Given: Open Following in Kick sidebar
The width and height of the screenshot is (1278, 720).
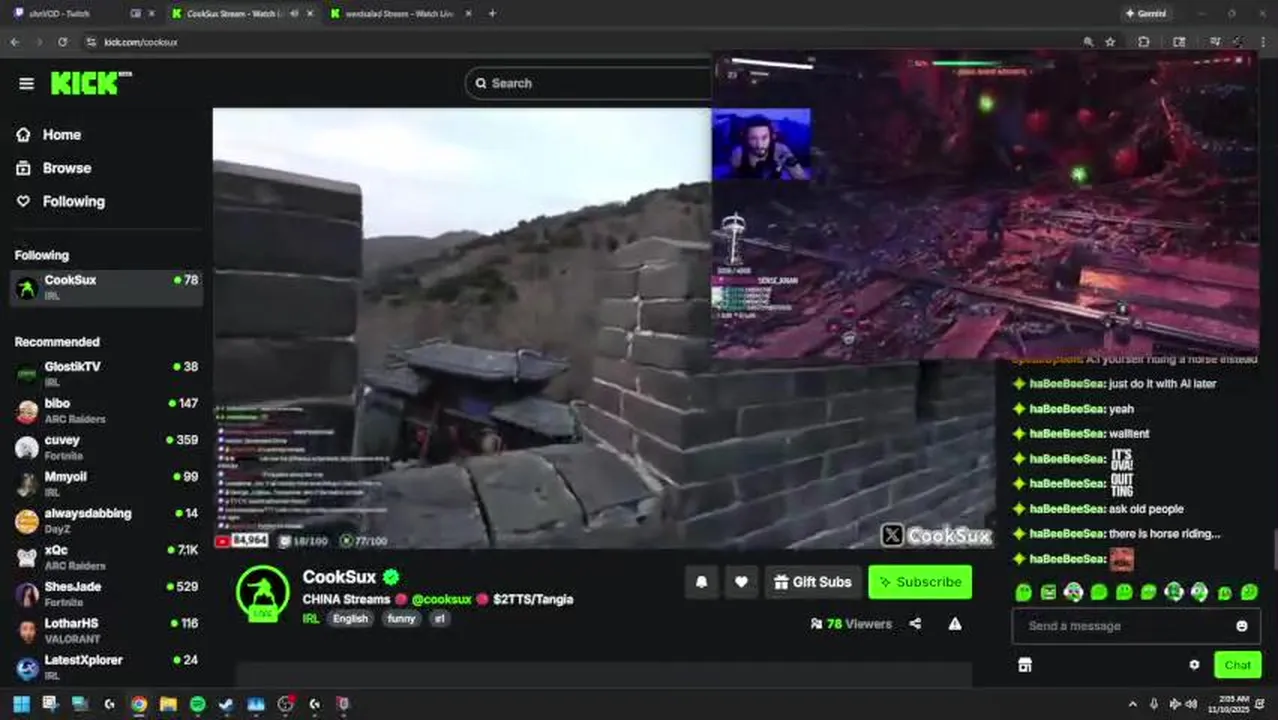Looking at the screenshot, I should [x=73, y=201].
